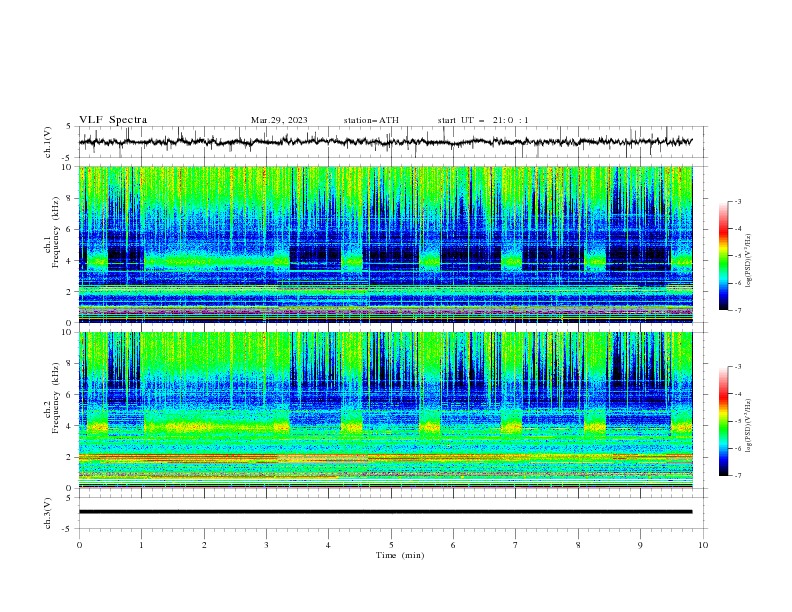Screen dimensions: 792x612
Task: Click time axis tick label "9"
Action: click(640, 545)
